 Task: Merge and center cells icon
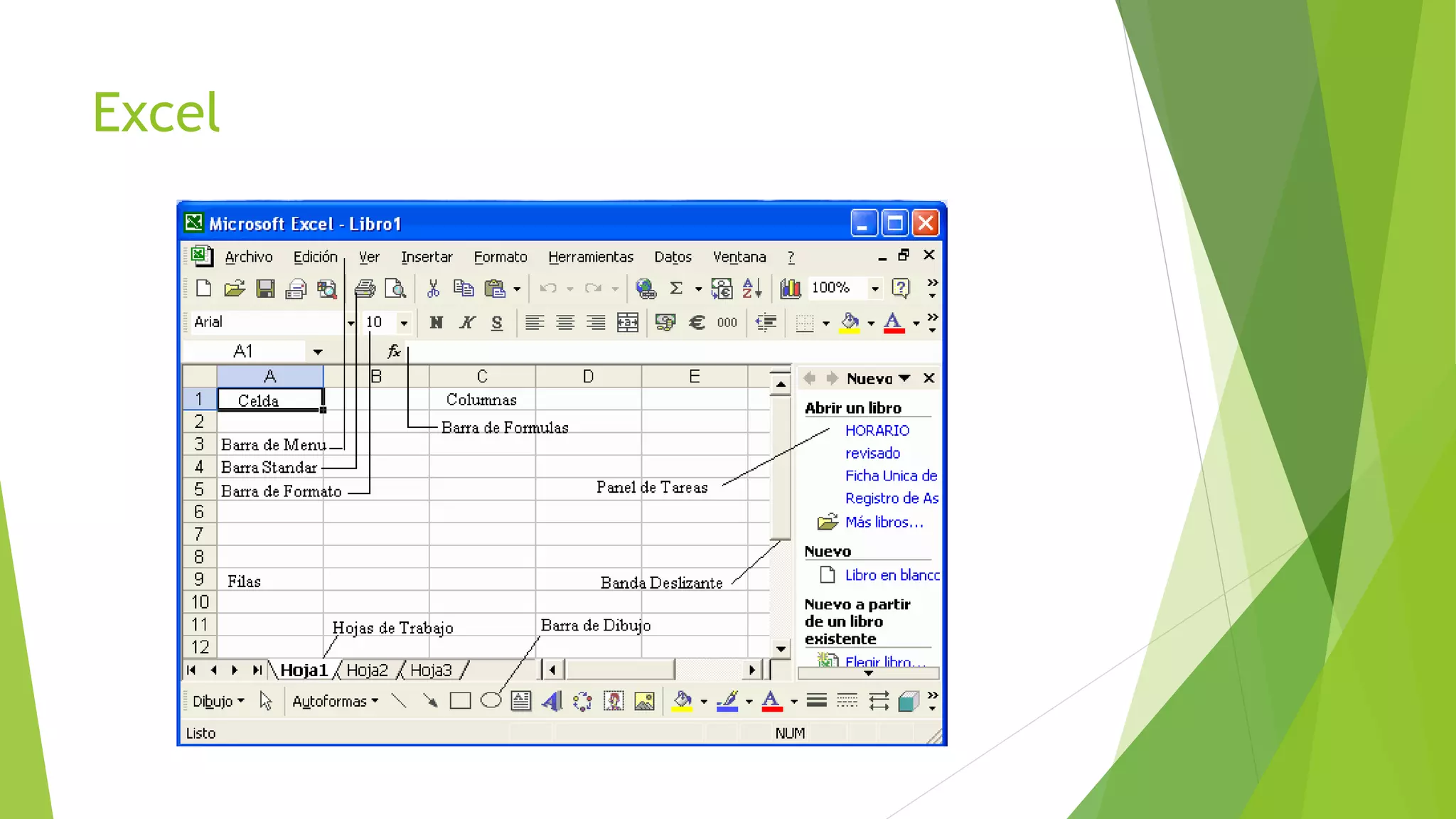tap(627, 323)
